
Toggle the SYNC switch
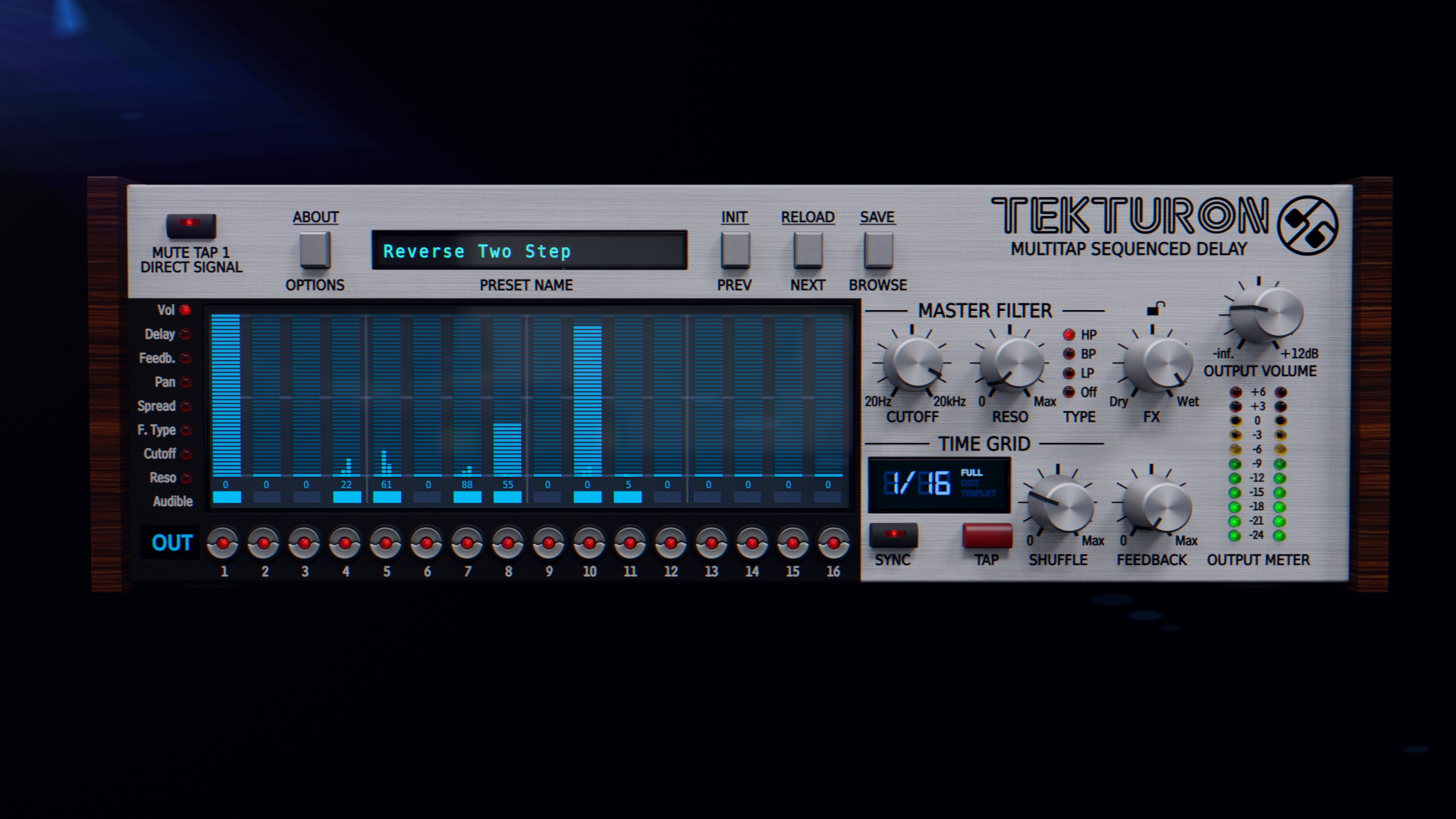(x=893, y=535)
